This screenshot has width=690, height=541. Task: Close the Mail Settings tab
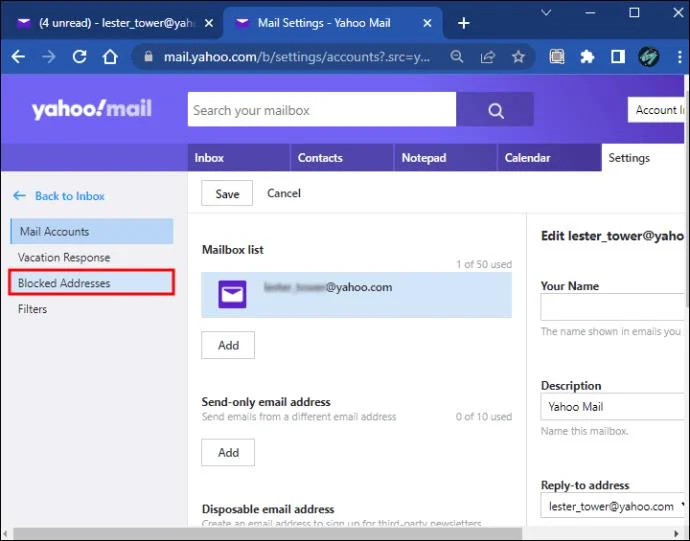427,23
